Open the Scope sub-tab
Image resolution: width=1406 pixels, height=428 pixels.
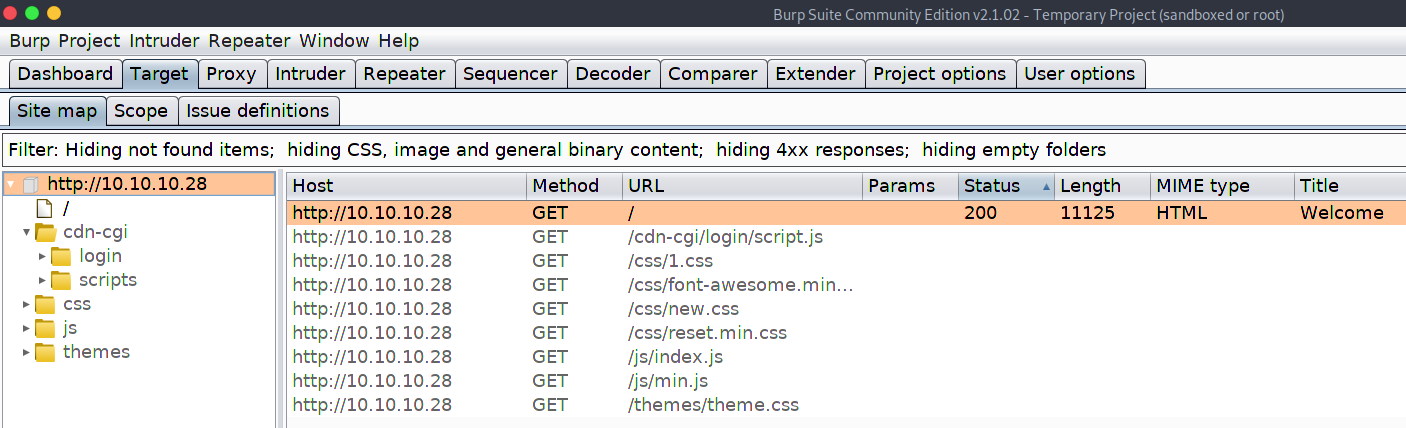point(141,111)
